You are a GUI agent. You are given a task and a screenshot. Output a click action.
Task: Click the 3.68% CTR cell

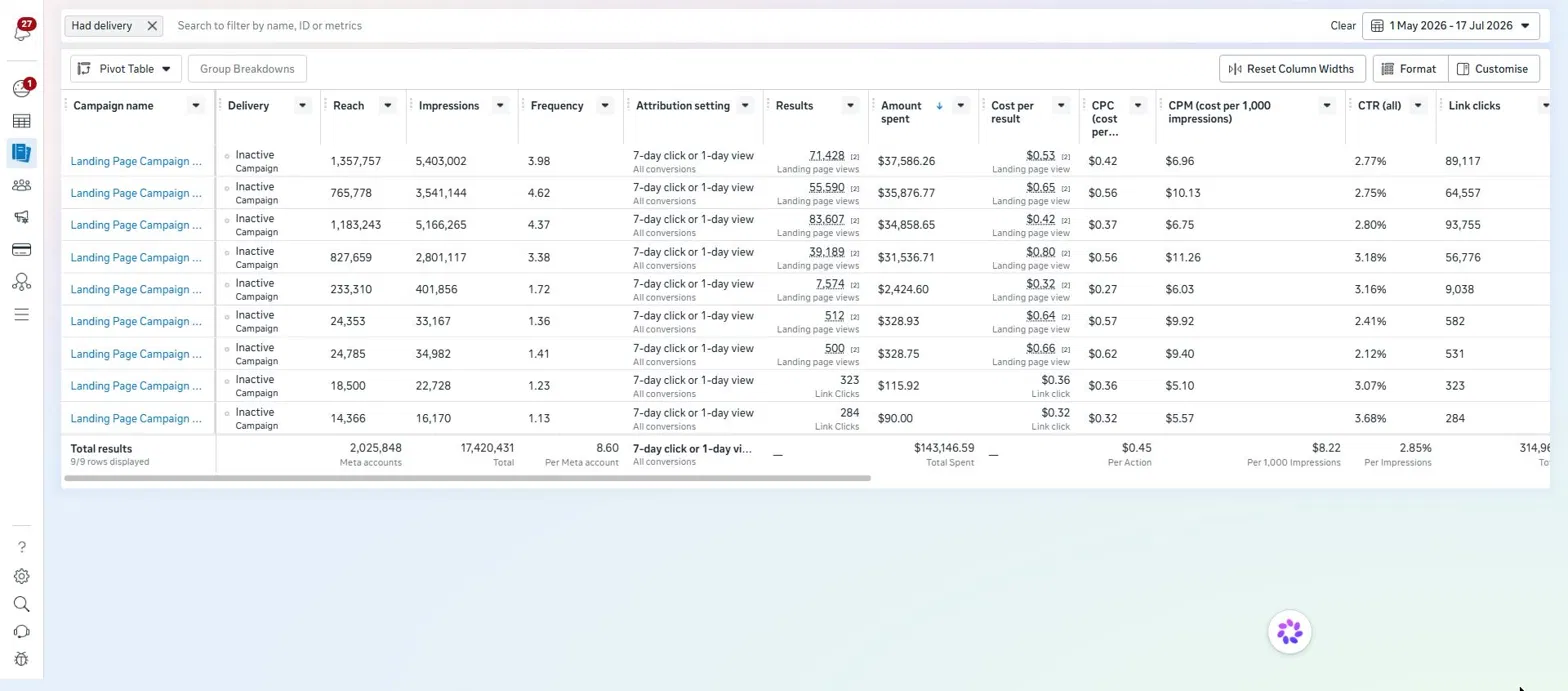point(1370,418)
